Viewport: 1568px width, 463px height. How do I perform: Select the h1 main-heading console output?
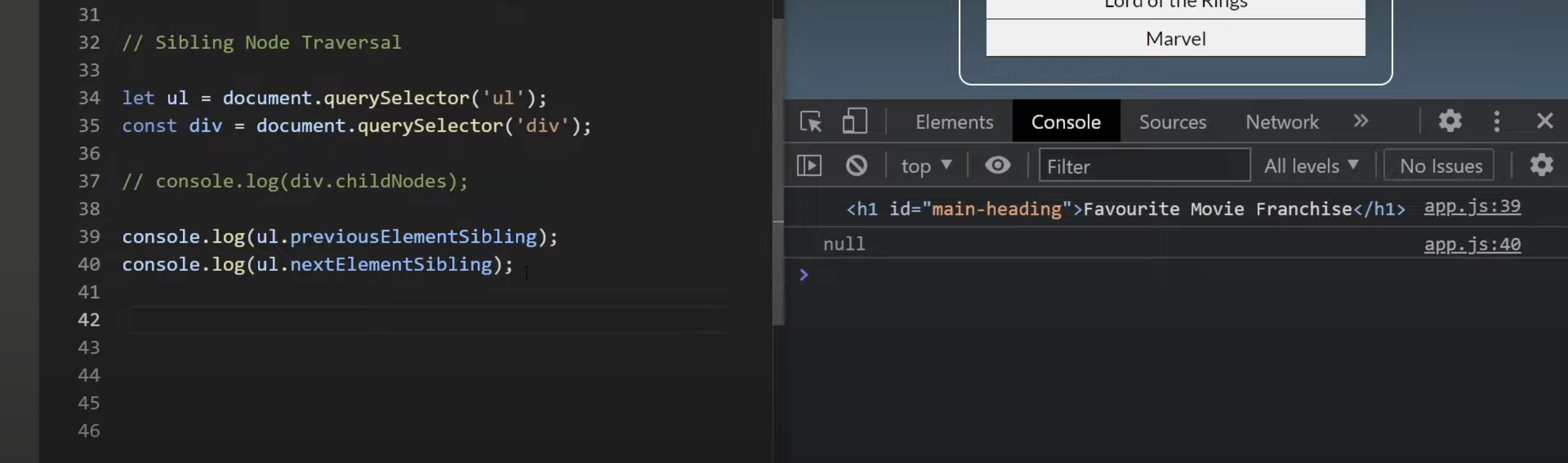1125,209
